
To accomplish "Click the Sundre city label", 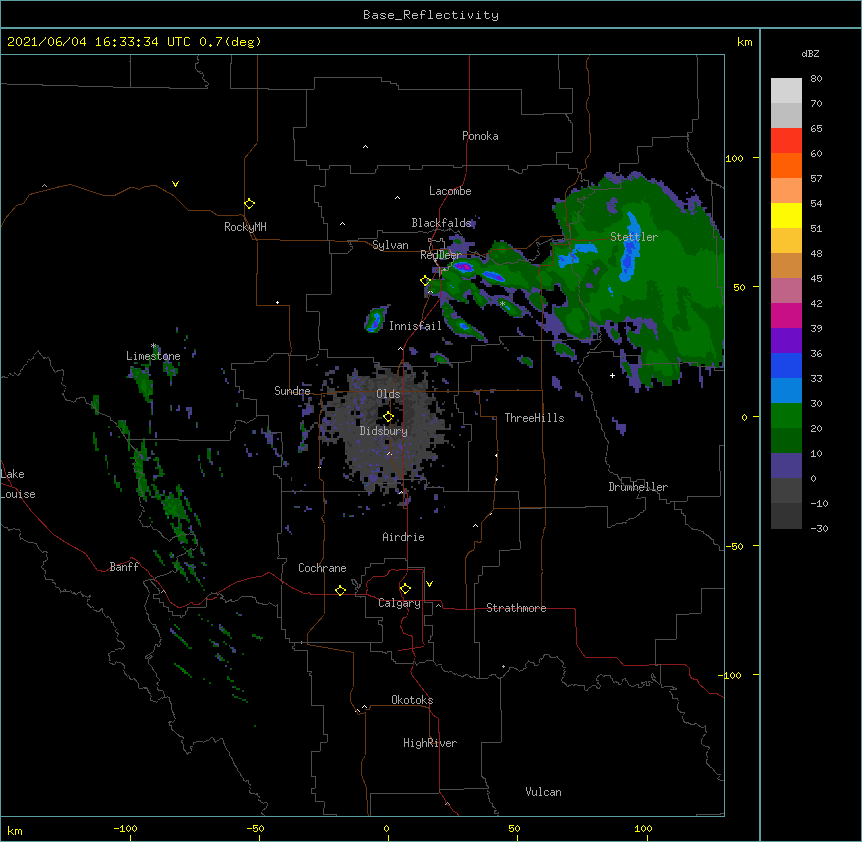I will click(x=292, y=391).
